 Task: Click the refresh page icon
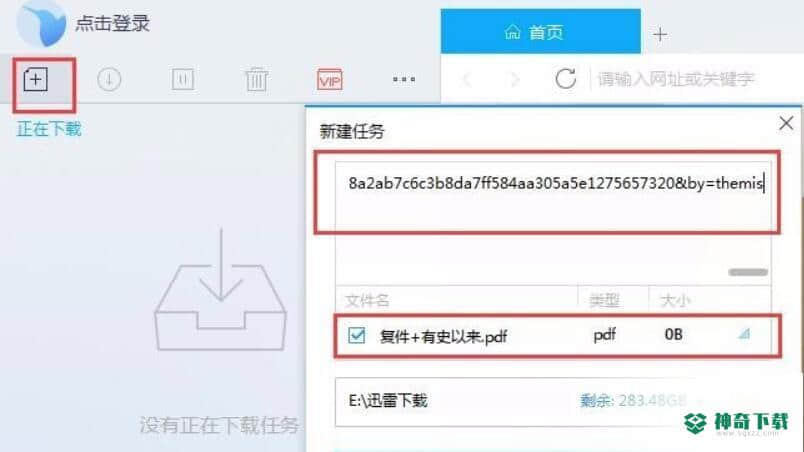tap(566, 78)
